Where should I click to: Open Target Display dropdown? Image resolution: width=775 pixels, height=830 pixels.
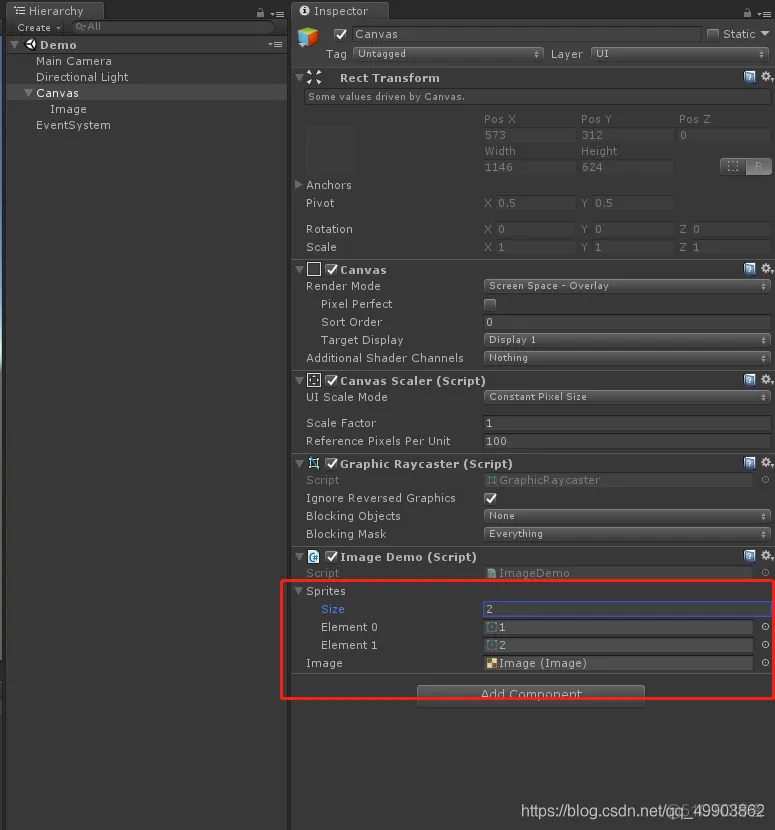[x=627, y=340]
